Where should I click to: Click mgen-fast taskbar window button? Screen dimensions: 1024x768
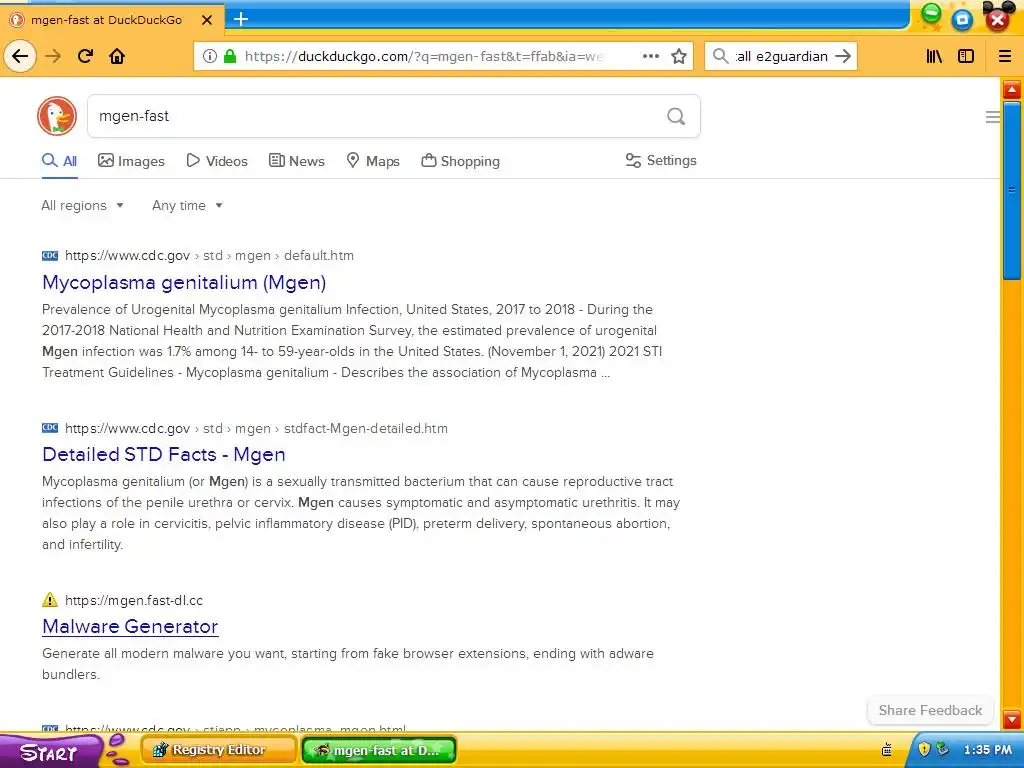(379, 750)
